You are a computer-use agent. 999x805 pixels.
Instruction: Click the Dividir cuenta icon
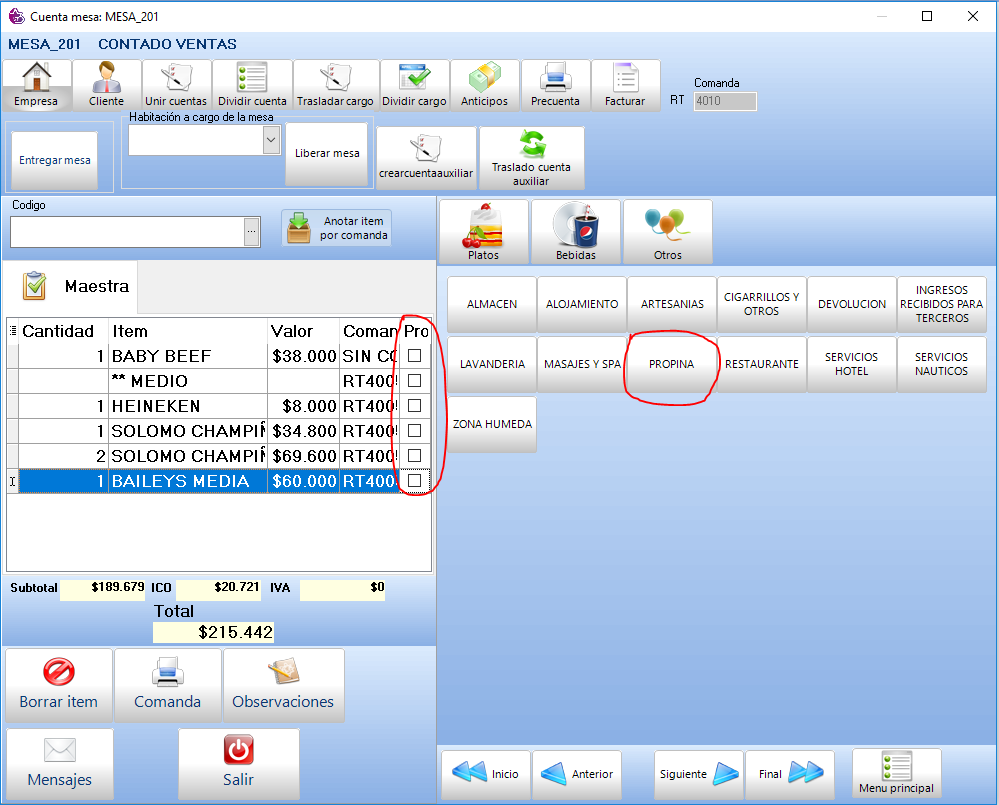pos(252,79)
